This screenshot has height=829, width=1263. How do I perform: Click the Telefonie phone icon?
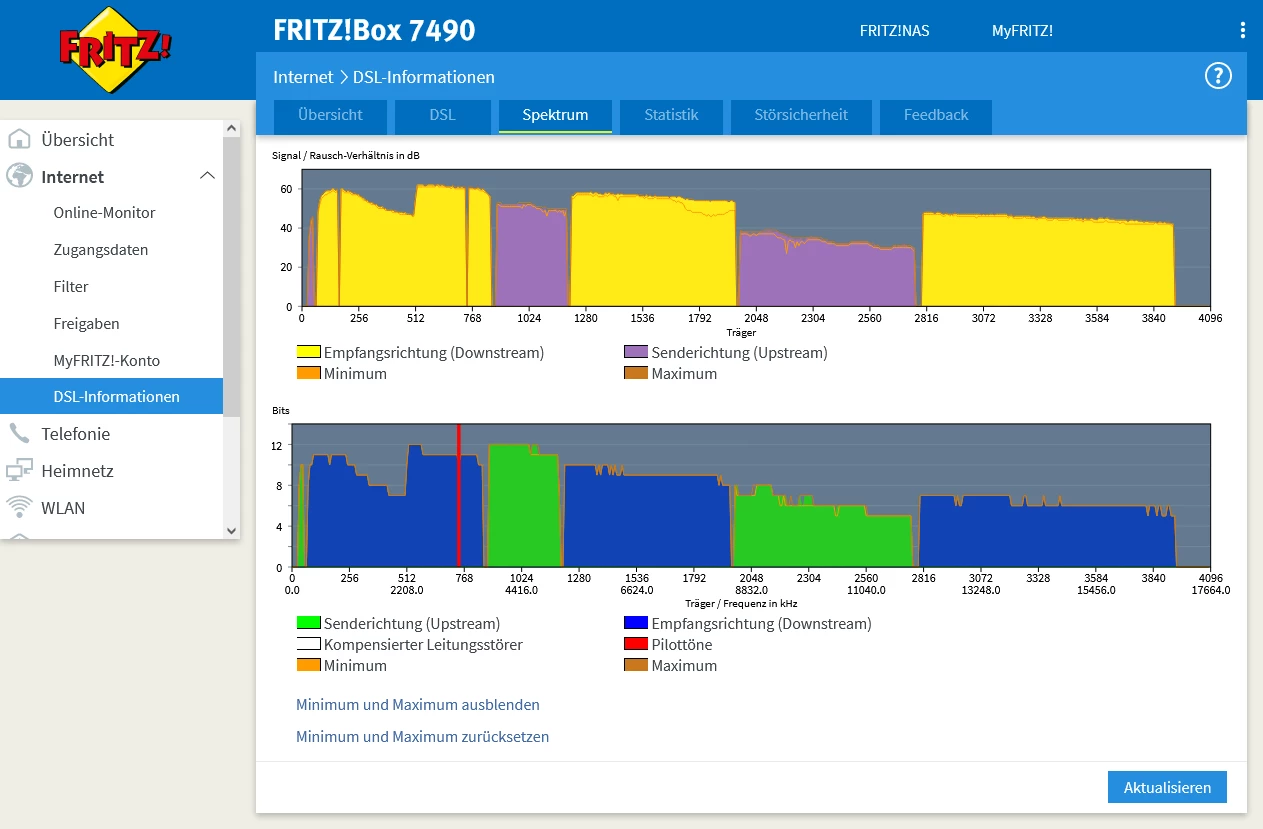click(19, 434)
